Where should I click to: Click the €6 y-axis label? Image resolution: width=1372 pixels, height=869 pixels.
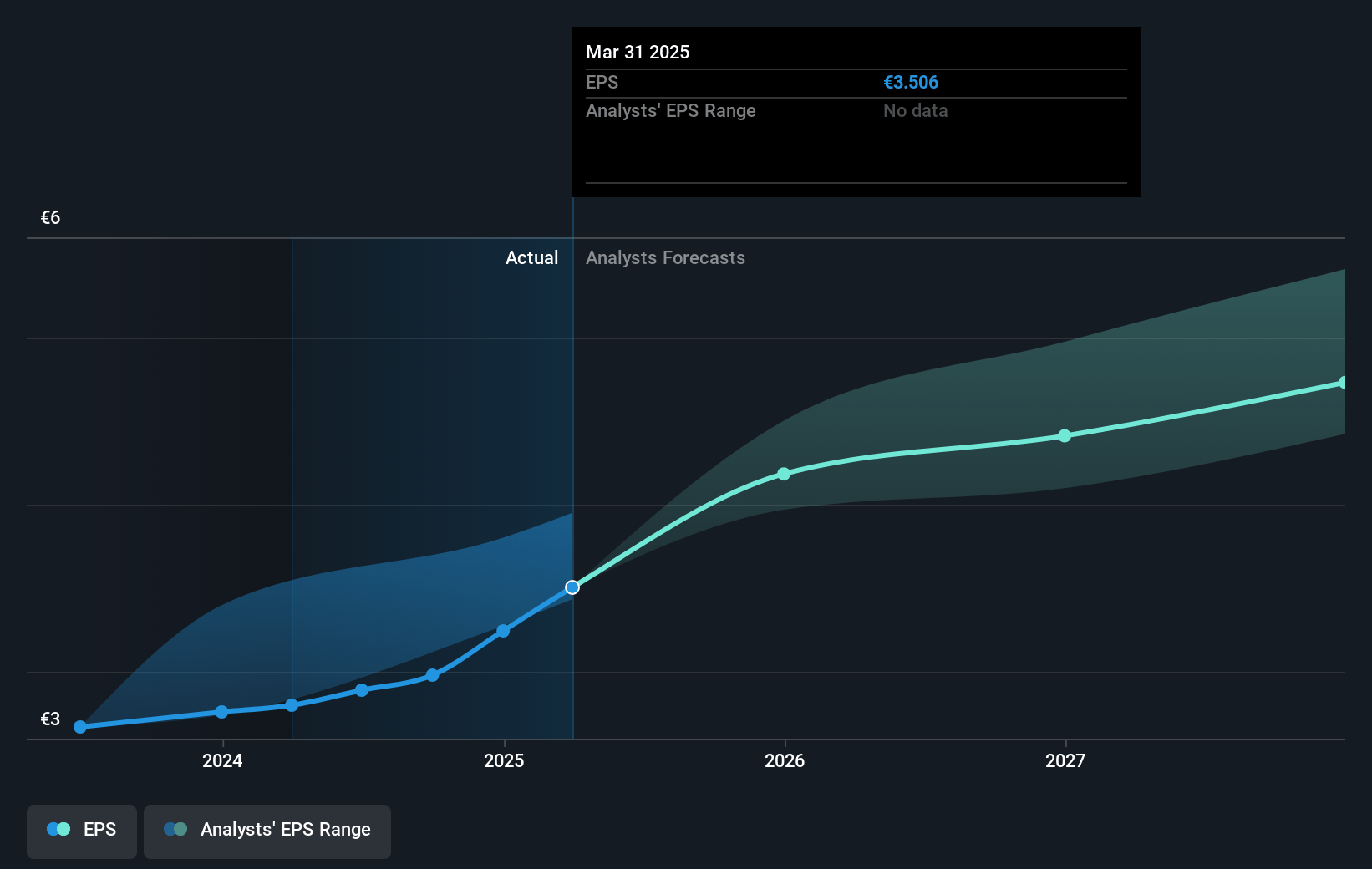[50, 218]
